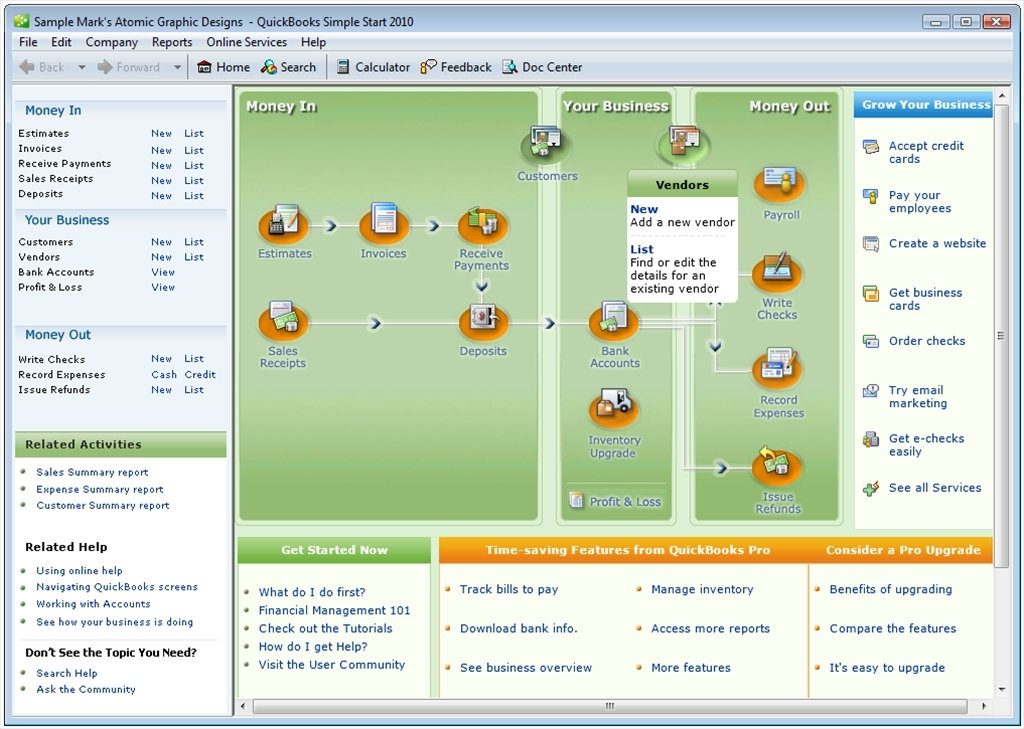Click View next to Profit & Loss
Image resolution: width=1024 pixels, height=729 pixels.
pyautogui.click(x=163, y=287)
